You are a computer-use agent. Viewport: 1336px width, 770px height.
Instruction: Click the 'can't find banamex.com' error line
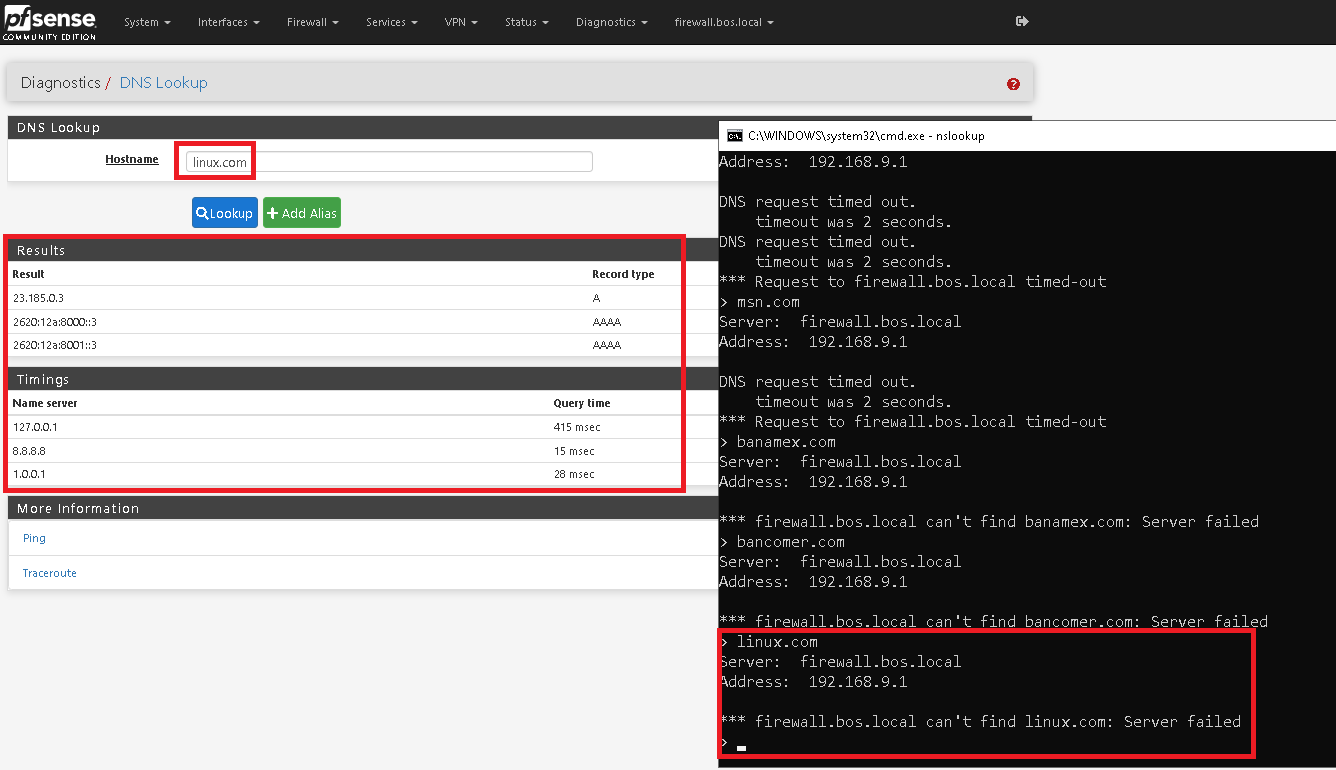[x=989, y=522]
